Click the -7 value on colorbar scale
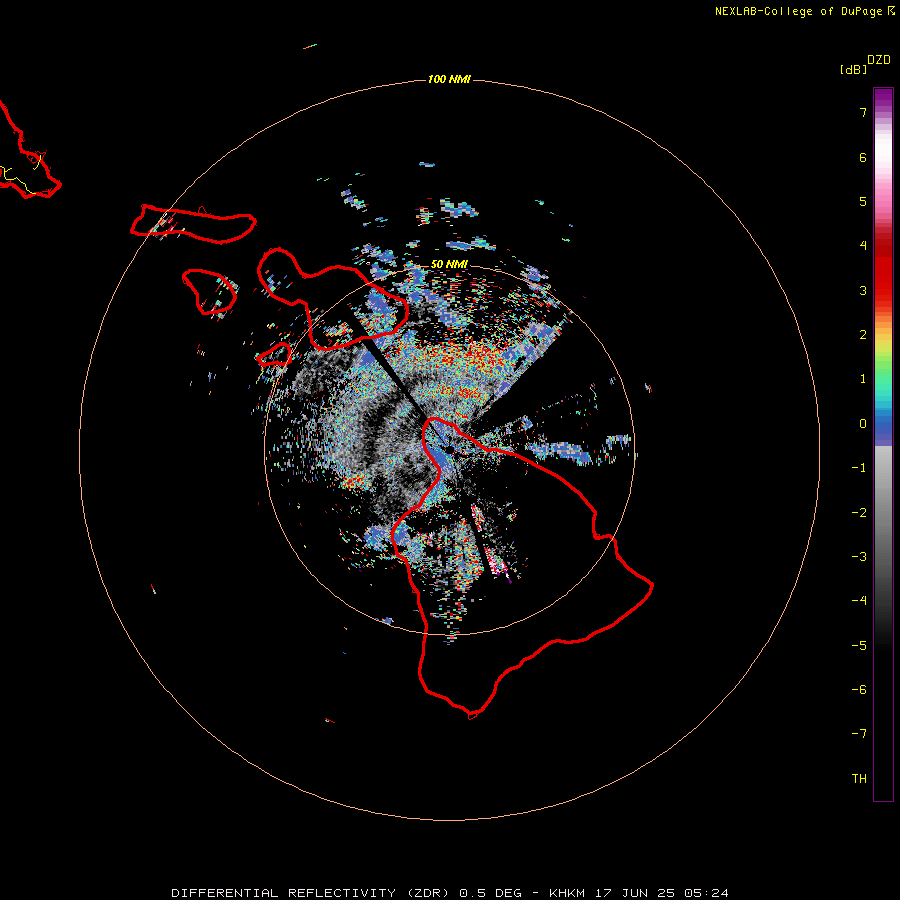The height and width of the screenshot is (900, 900). (859, 734)
